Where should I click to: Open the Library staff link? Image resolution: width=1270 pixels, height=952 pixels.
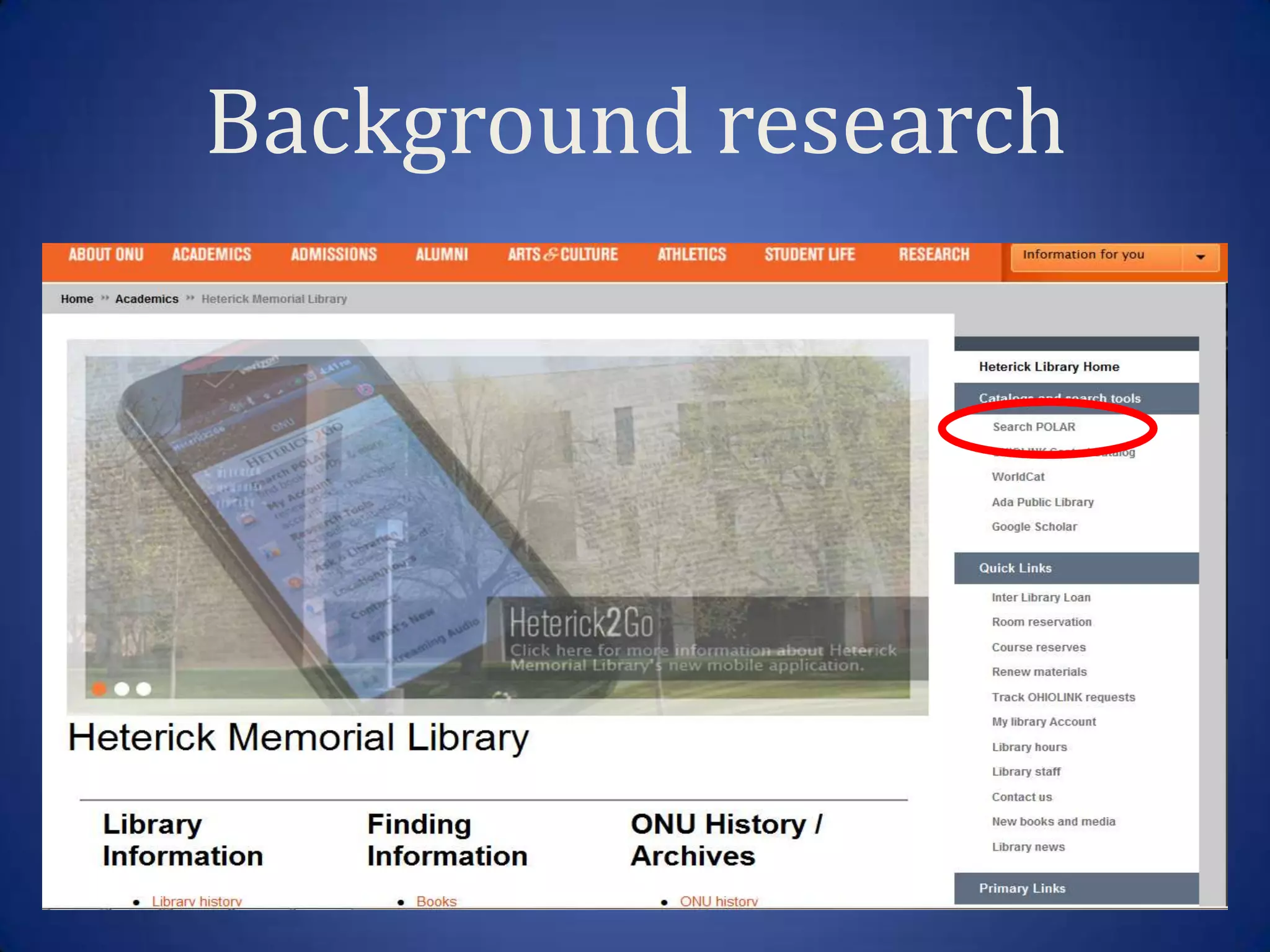(x=1026, y=772)
